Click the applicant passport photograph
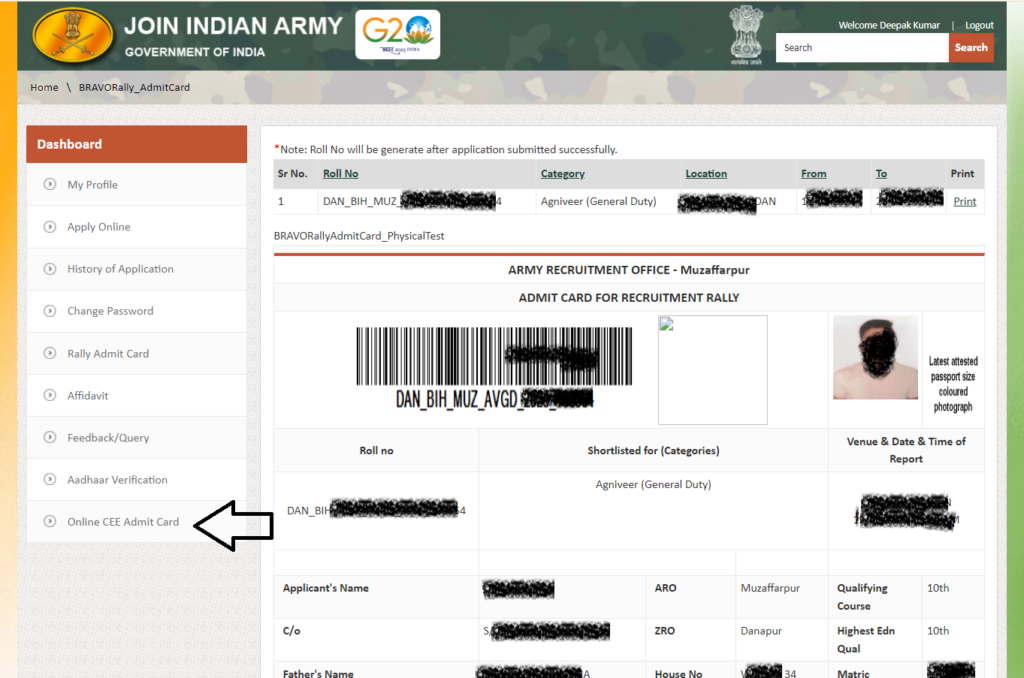The height and width of the screenshot is (678, 1024). 875,357
